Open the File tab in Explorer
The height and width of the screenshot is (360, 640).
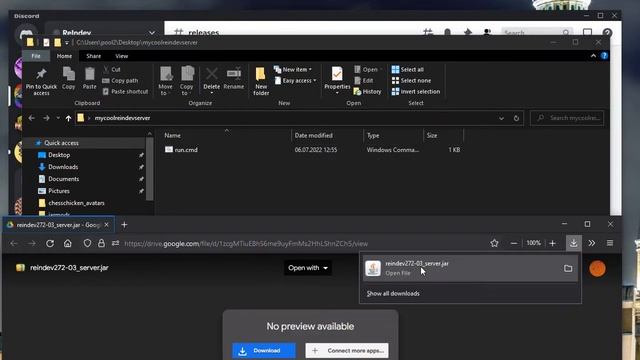36,56
